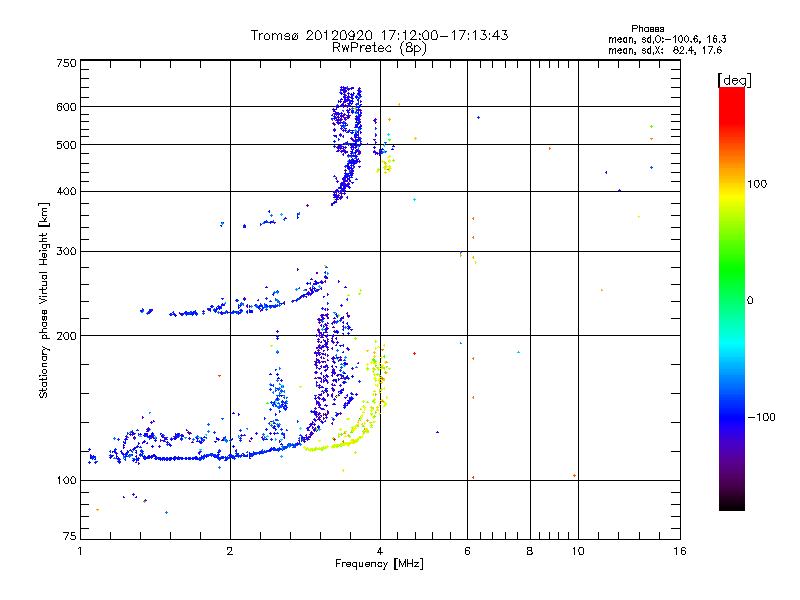Click the x-axis tick label '16'
The width and height of the screenshot is (800, 600).
(680, 551)
